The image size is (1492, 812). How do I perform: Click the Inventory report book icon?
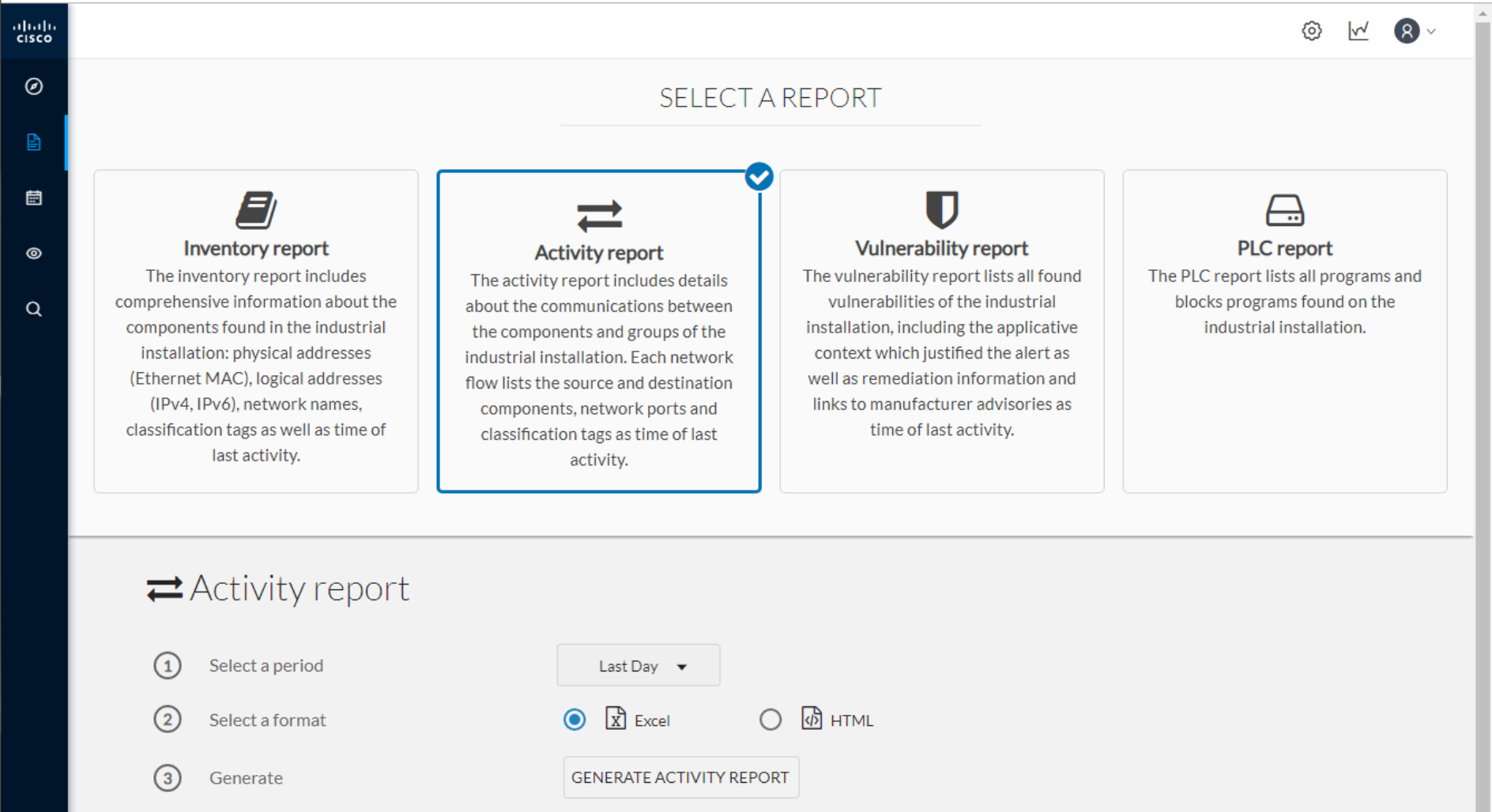click(x=256, y=210)
